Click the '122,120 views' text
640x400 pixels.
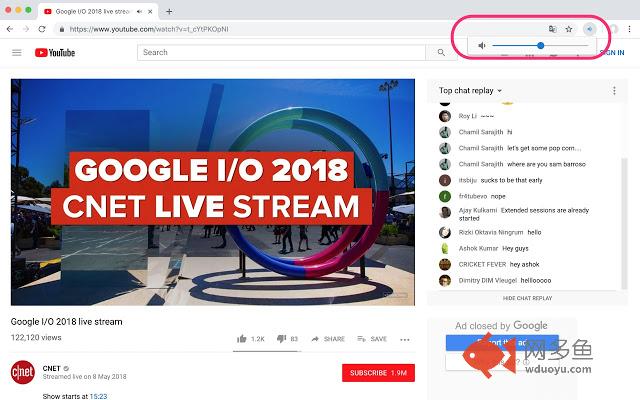pyautogui.click(x=36, y=338)
